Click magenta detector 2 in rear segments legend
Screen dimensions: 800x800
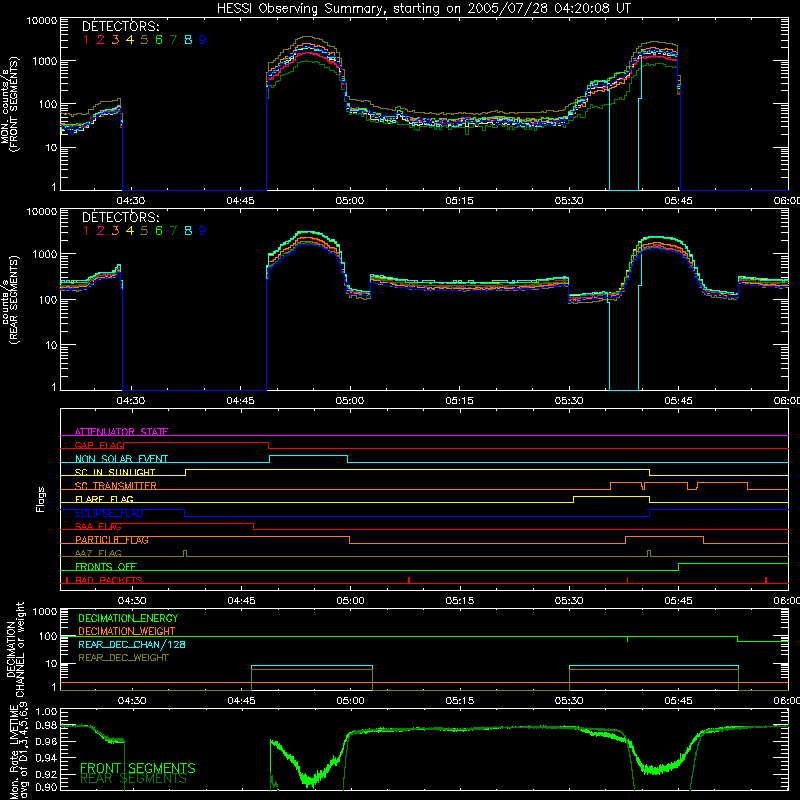[x=101, y=231]
